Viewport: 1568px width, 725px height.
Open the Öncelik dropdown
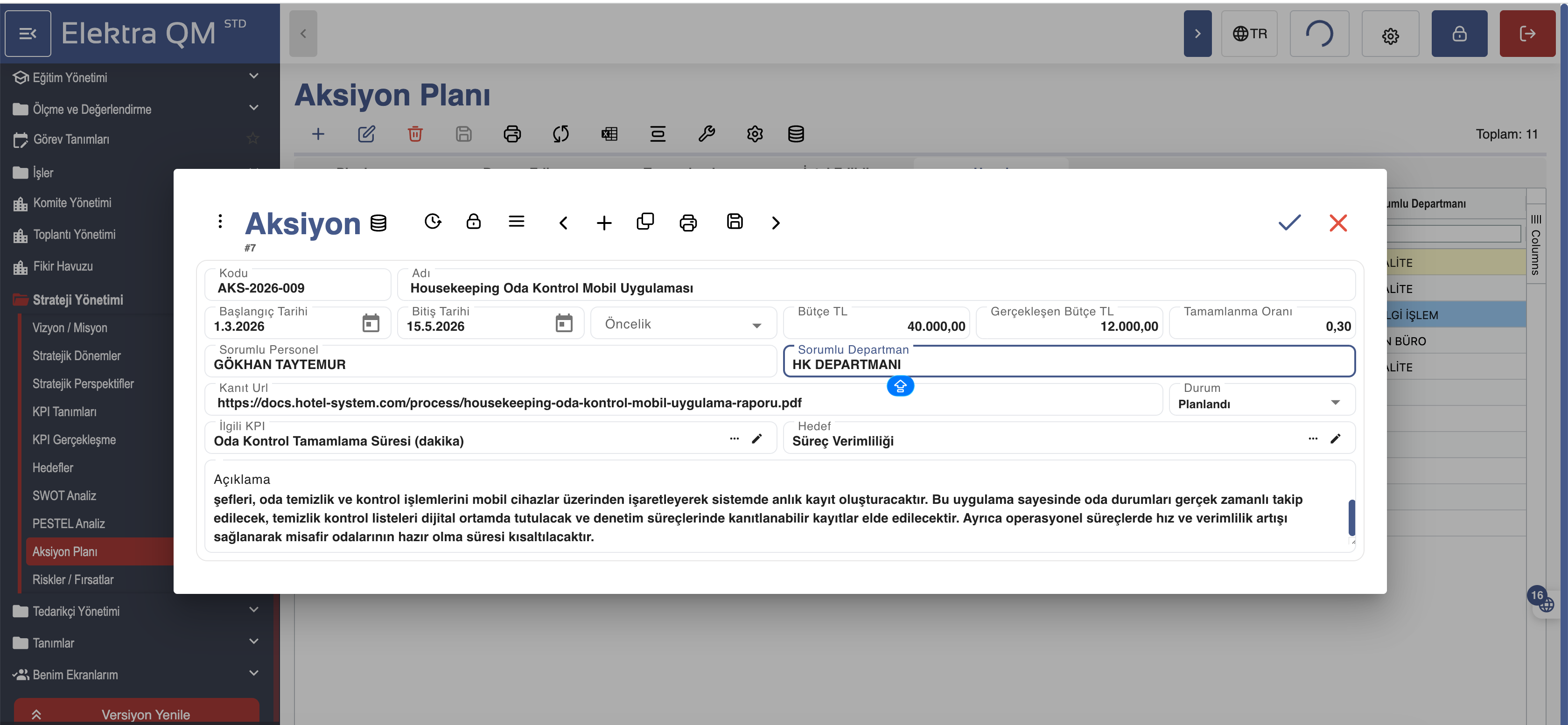click(683, 324)
